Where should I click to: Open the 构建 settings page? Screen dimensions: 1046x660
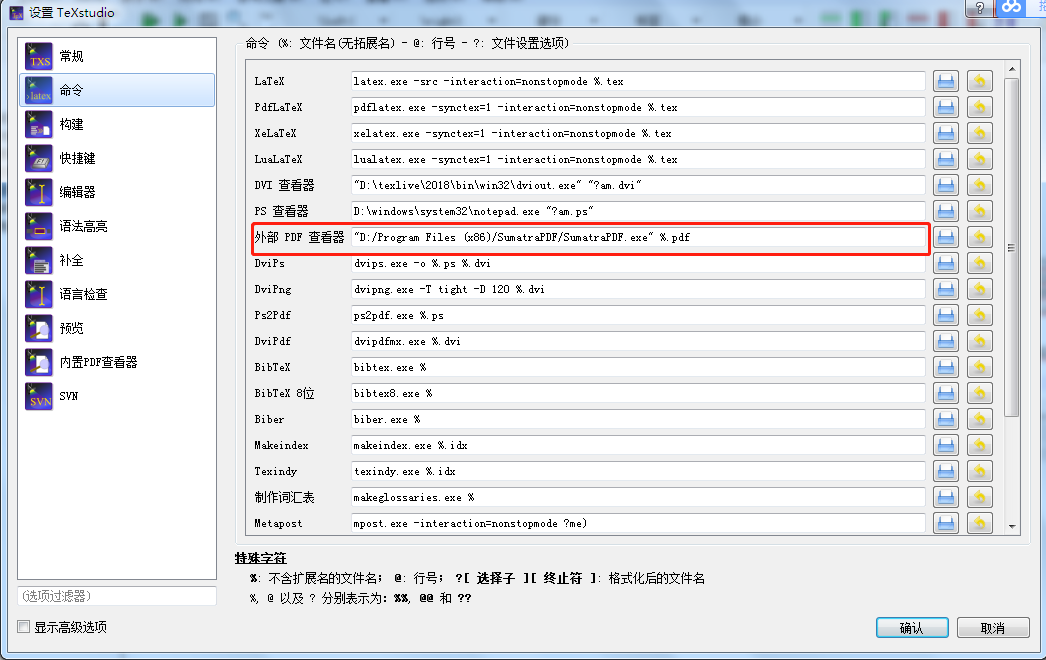pos(117,124)
